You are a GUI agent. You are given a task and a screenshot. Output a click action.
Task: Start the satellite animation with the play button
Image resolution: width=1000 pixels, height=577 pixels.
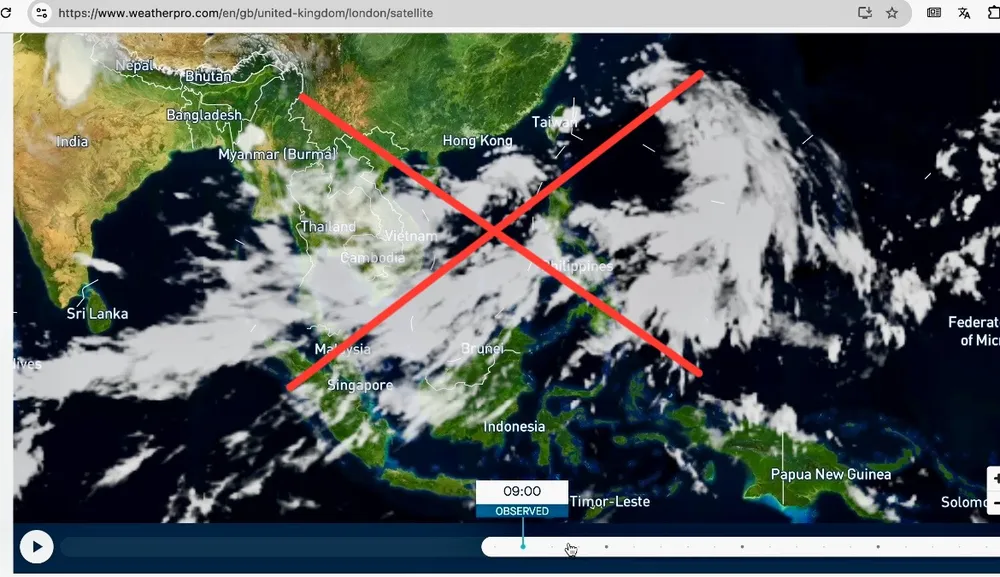[x=36, y=546]
